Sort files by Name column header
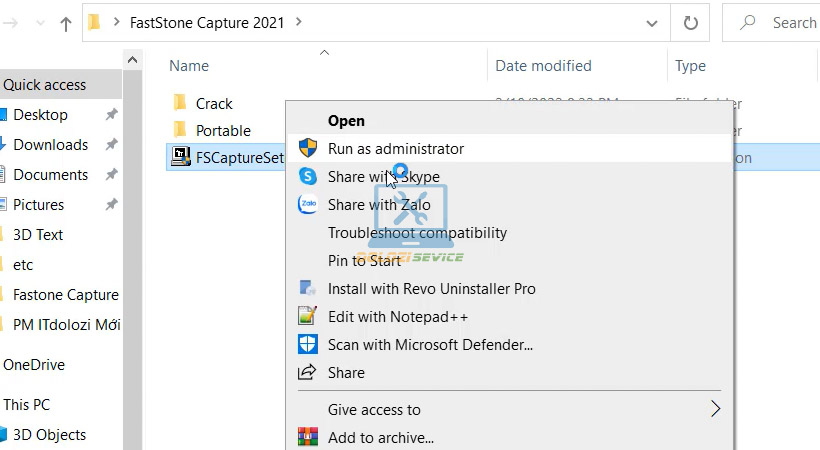 pos(189,66)
